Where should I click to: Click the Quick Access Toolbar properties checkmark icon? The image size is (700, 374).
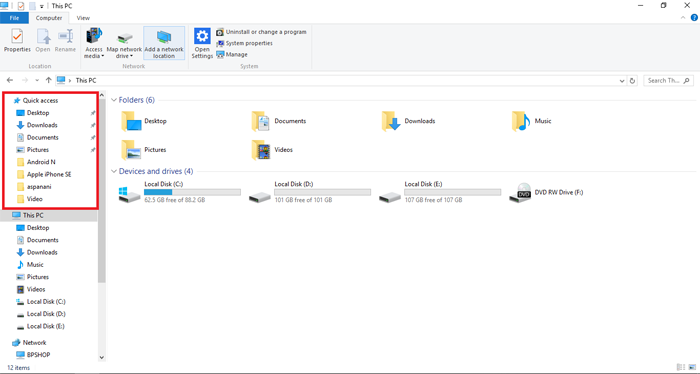click(x=21, y=6)
